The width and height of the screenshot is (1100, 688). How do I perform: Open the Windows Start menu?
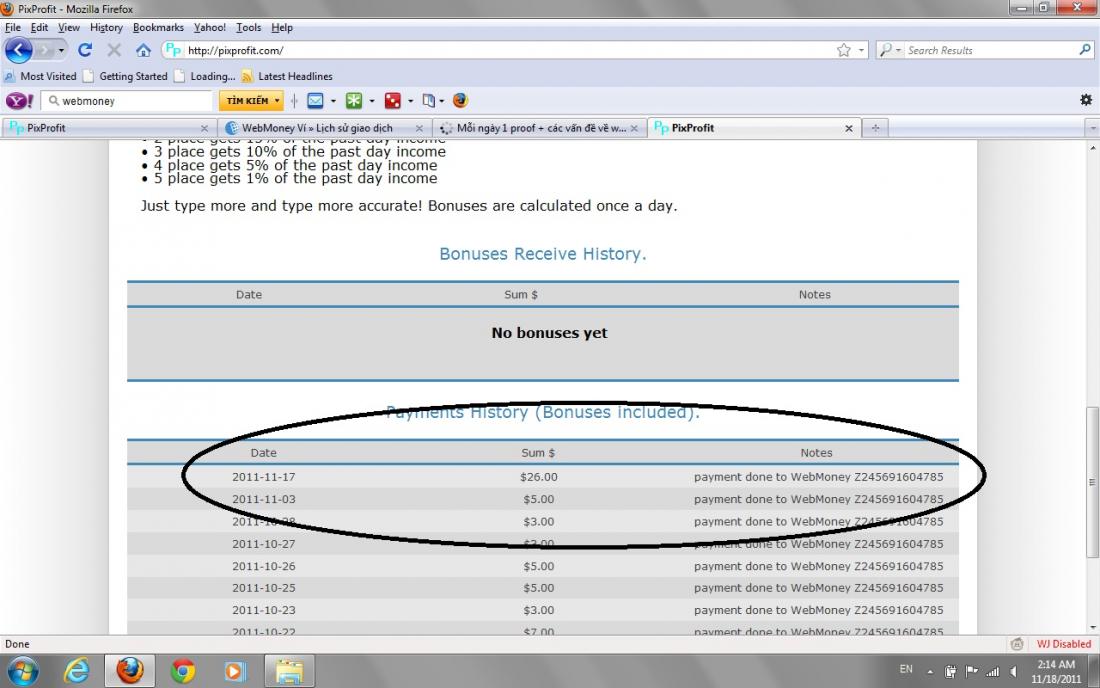(22, 672)
